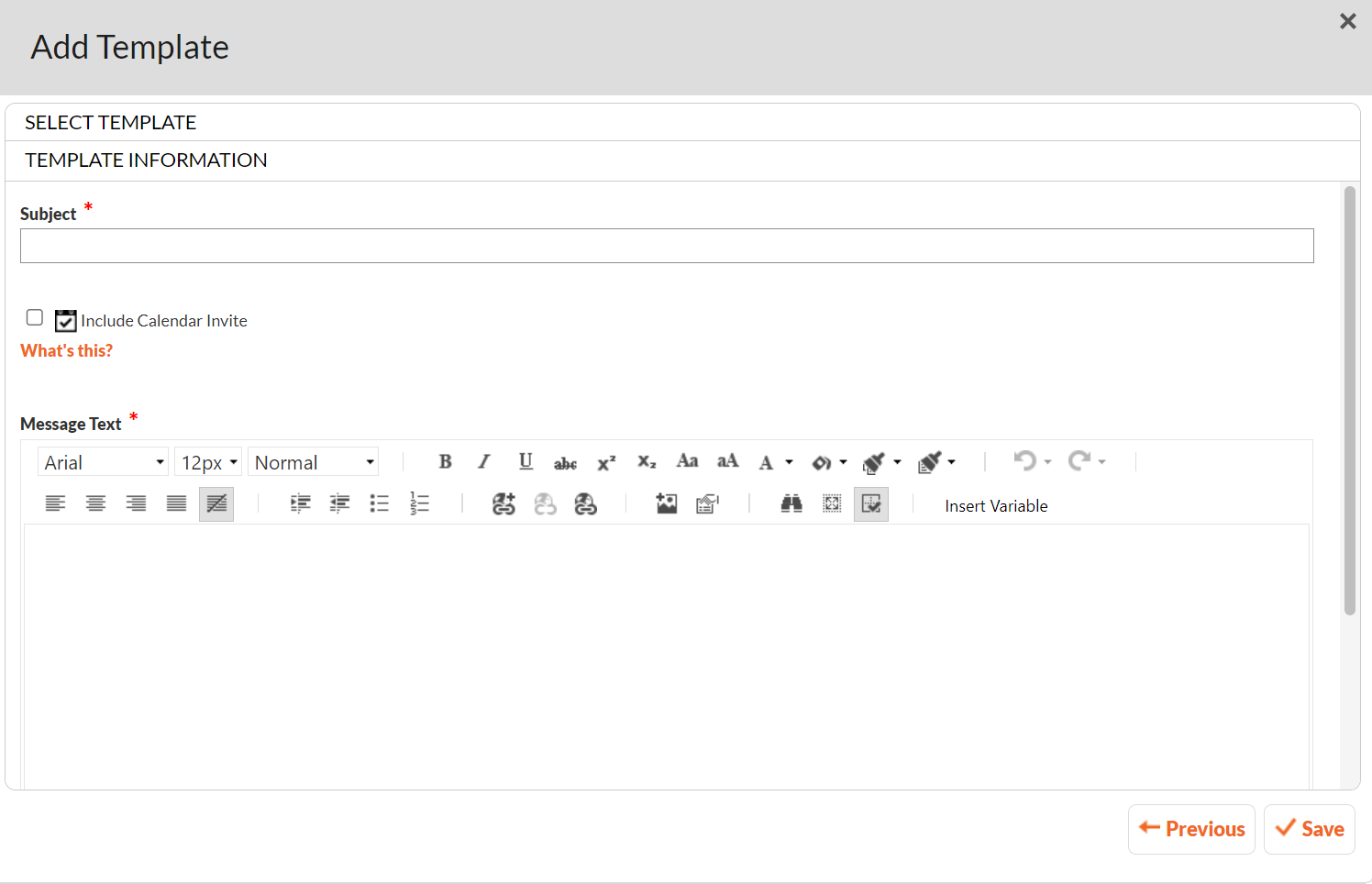Open the What's this? link

coord(67,350)
